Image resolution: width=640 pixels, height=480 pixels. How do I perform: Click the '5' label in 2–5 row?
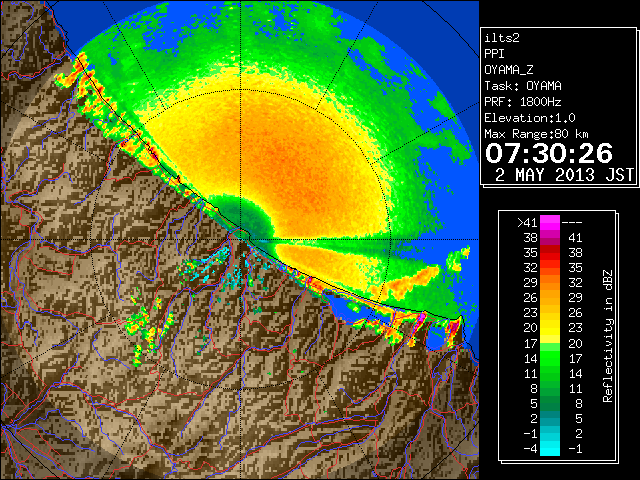click(578, 418)
